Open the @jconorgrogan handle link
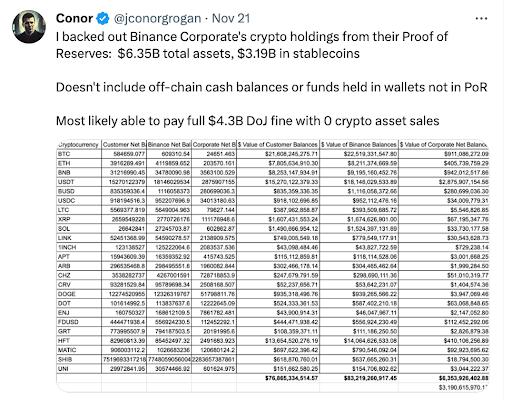This screenshot has width=512, height=401. coord(157,19)
